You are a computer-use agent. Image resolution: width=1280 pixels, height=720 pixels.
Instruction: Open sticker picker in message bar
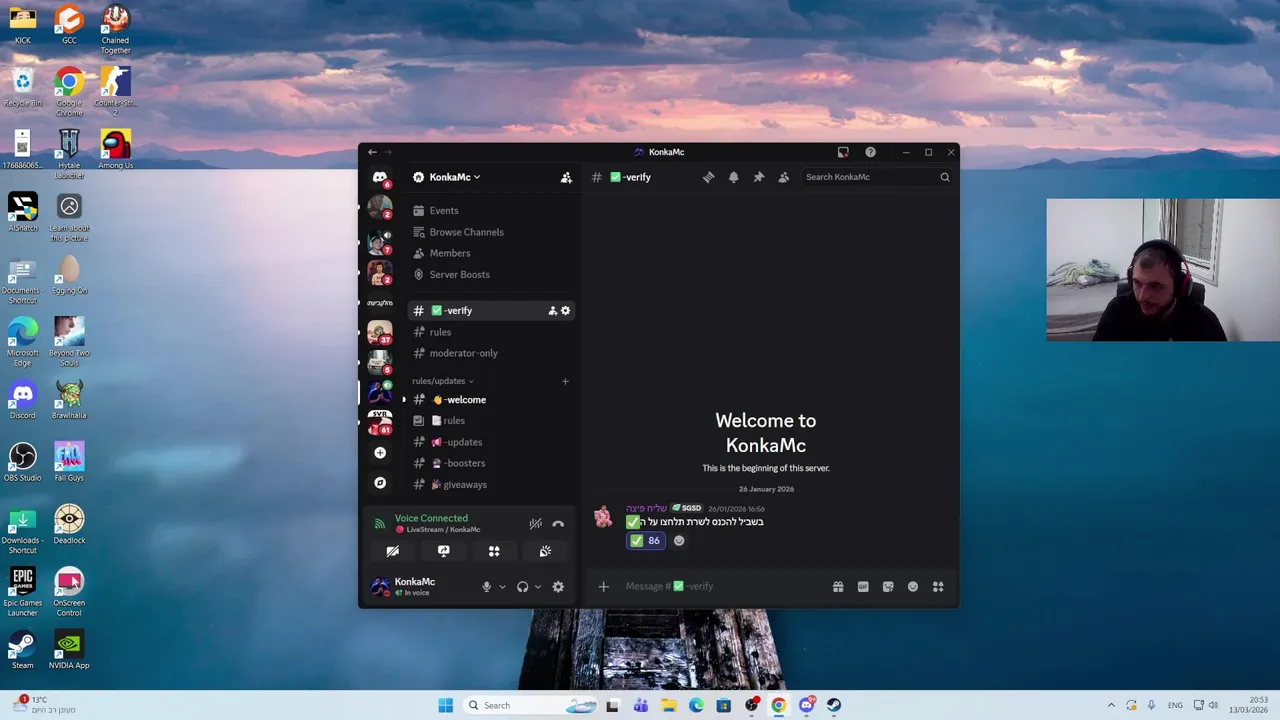click(888, 587)
